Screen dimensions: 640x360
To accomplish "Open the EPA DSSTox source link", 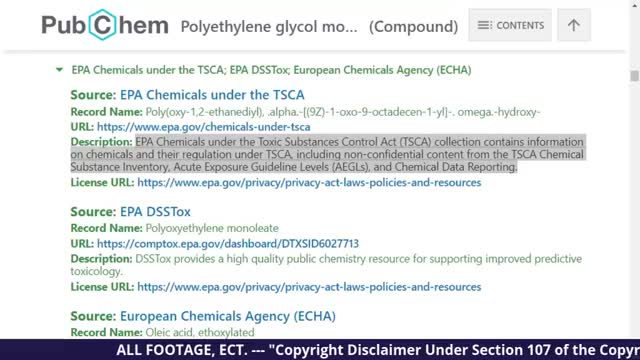I will [x=155, y=211].
